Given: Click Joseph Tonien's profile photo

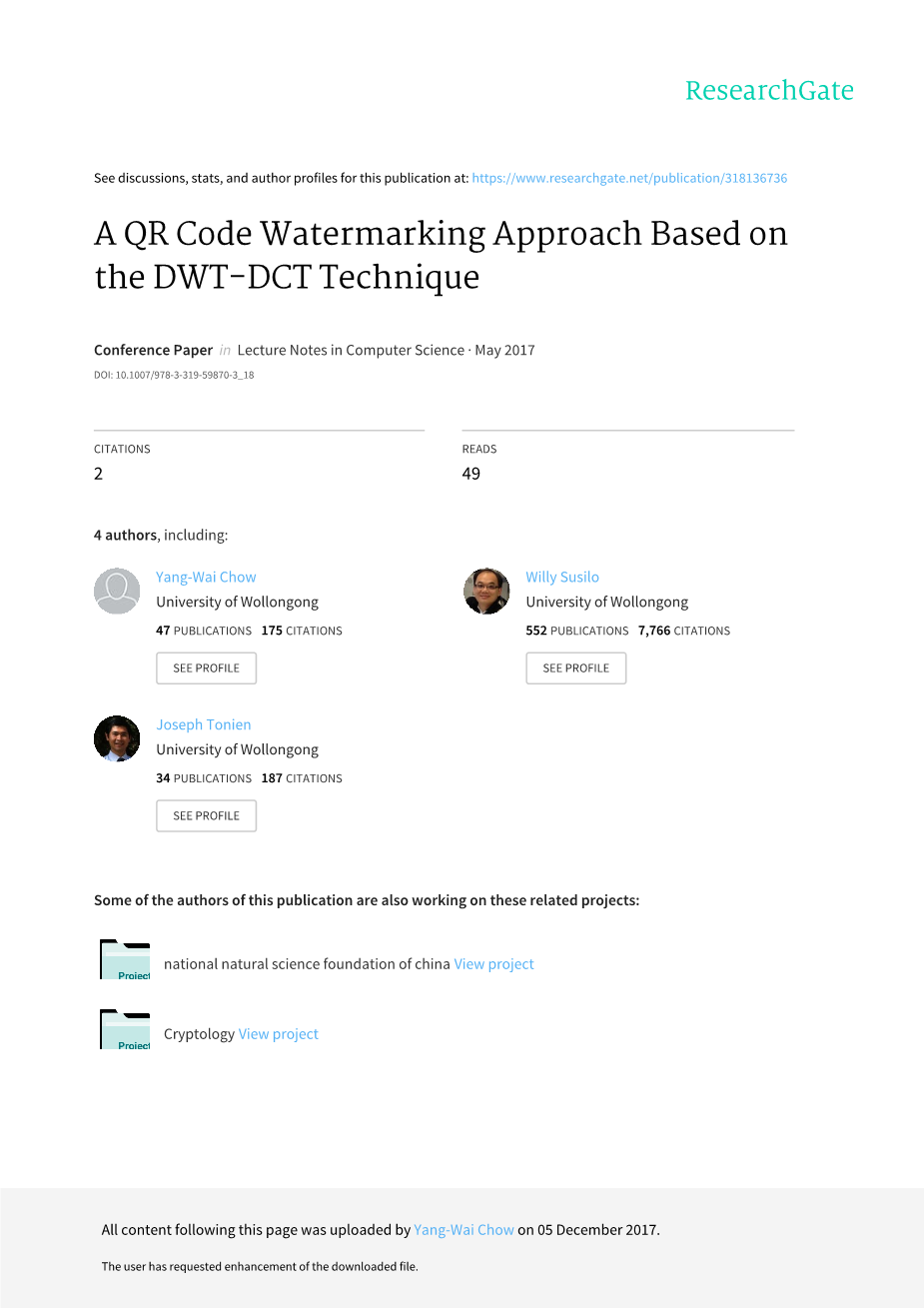Looking at the screenshot, I should [117, 738].
